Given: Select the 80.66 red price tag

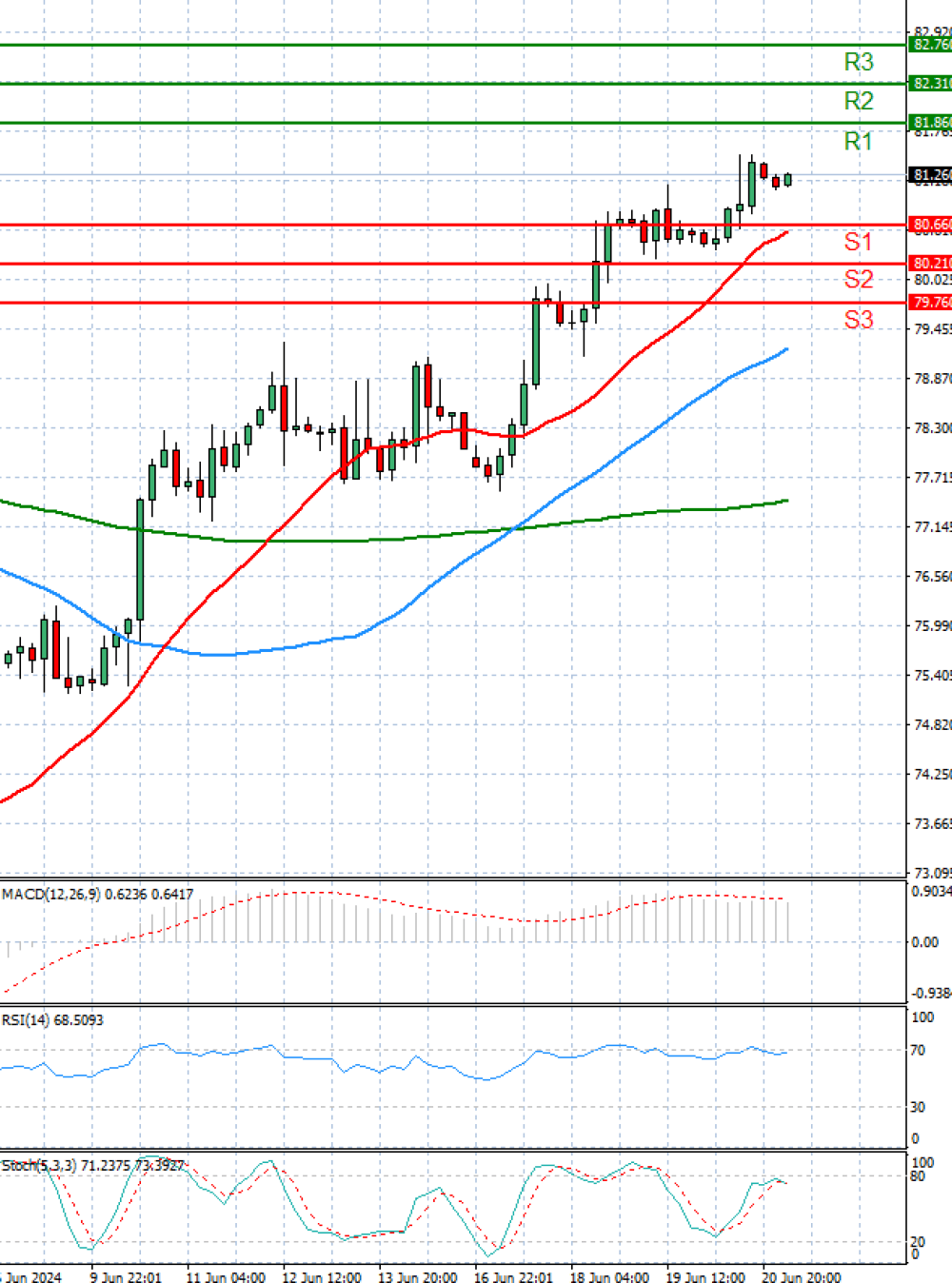Looking at the screenshot, I should coord(930,225).
